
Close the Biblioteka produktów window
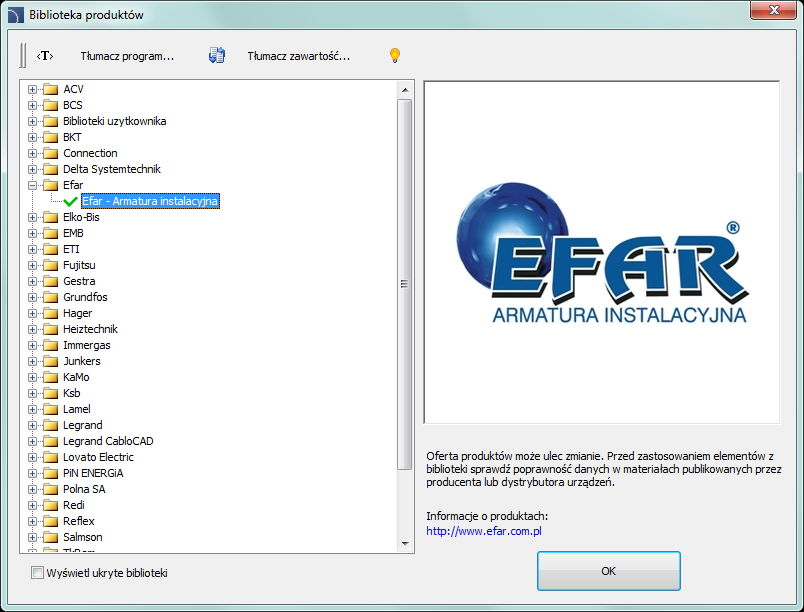coord(774,10)
